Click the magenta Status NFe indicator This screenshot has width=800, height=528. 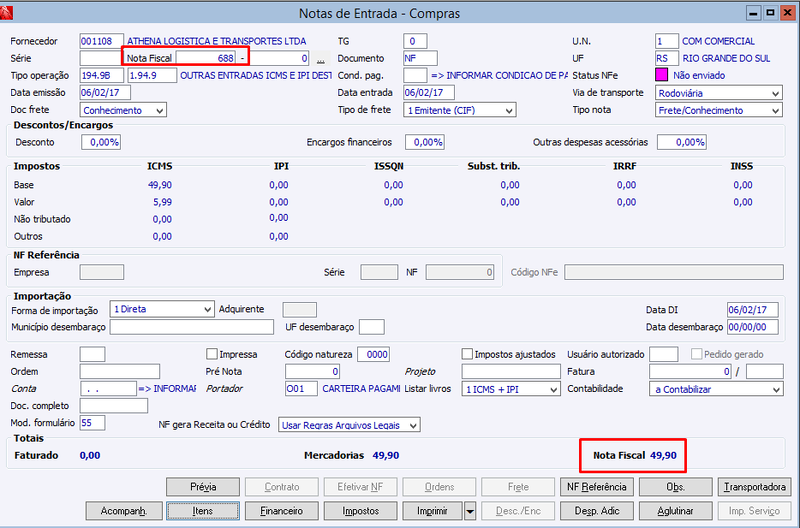click(661, 76)
